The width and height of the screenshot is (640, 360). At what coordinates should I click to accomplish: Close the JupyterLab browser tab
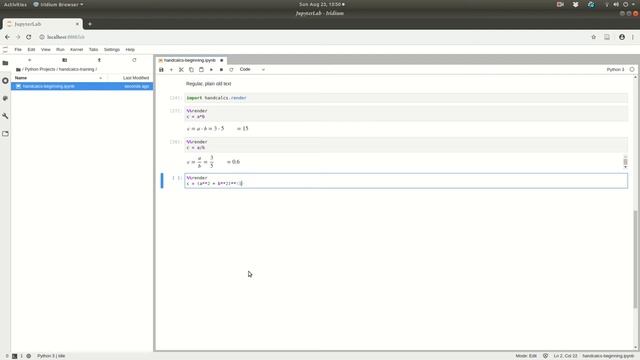point(77,24)
